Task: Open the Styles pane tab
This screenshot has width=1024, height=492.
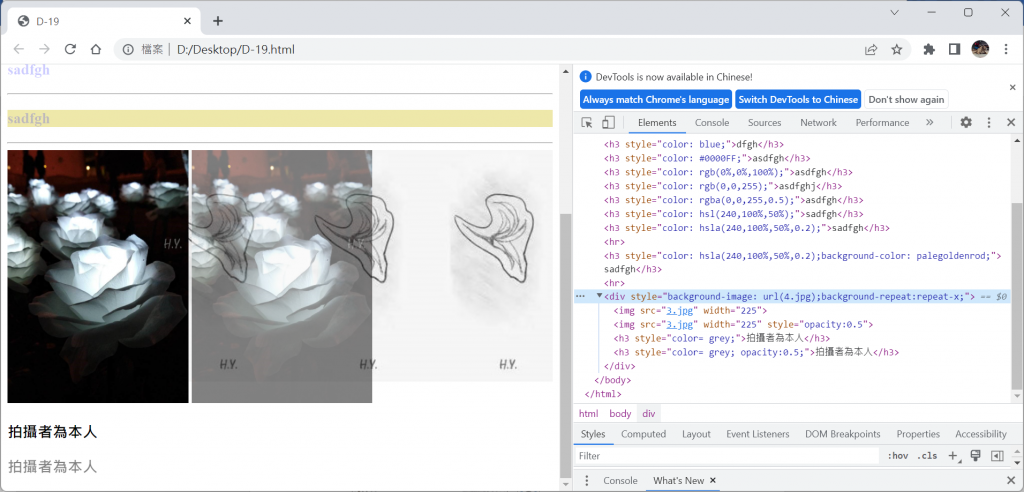Action: tap(593, 434)
